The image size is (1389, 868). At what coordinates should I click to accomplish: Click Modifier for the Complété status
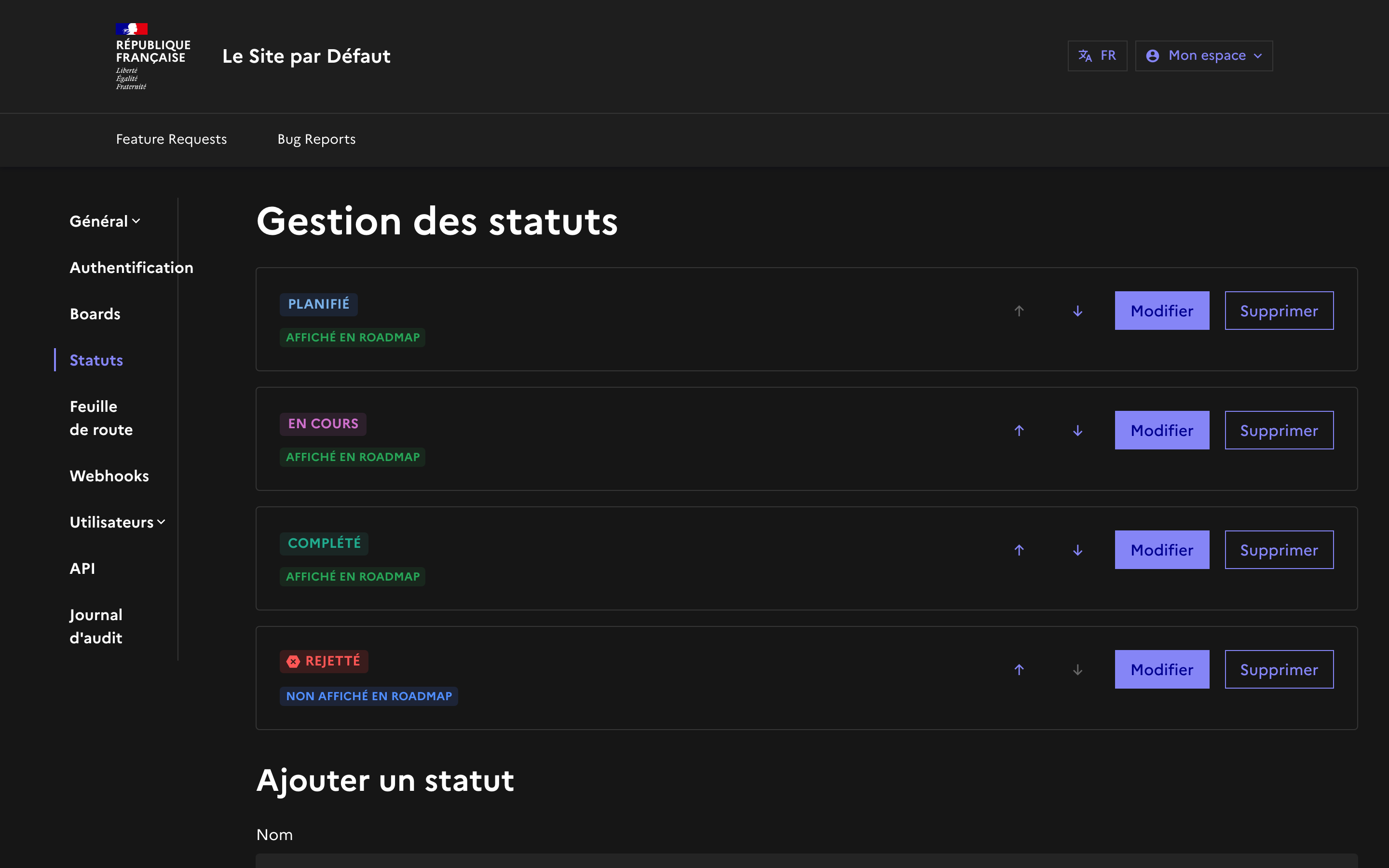tap(1161, 550)
